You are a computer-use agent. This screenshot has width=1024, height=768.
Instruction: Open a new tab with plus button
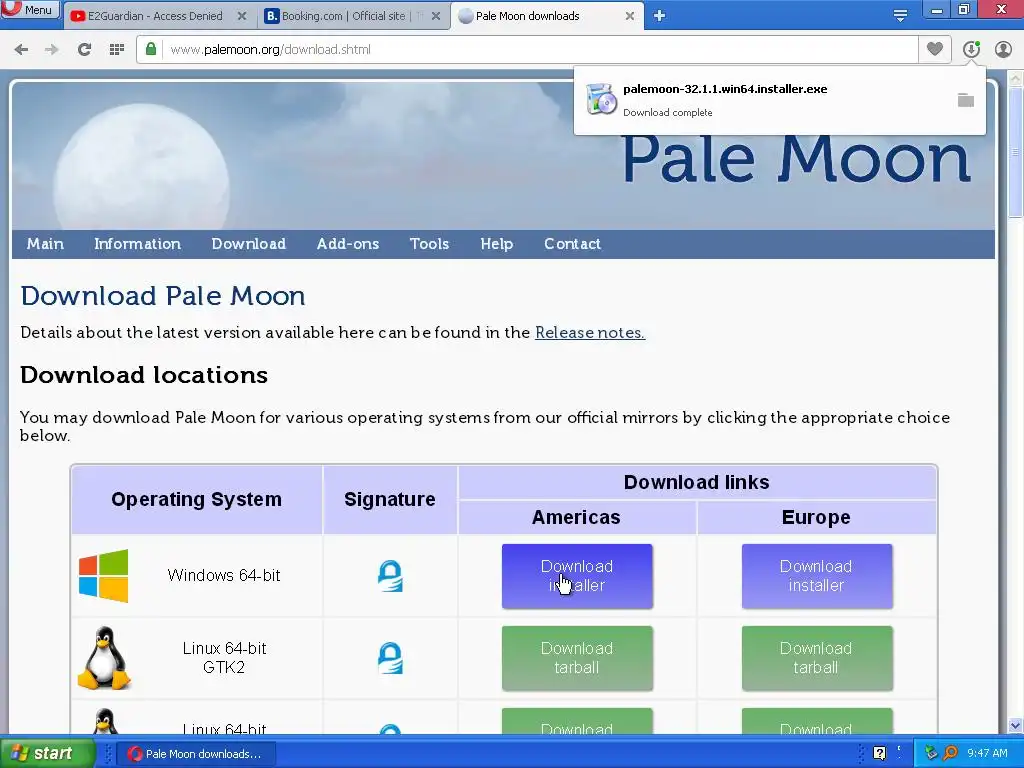coord(659,16)
